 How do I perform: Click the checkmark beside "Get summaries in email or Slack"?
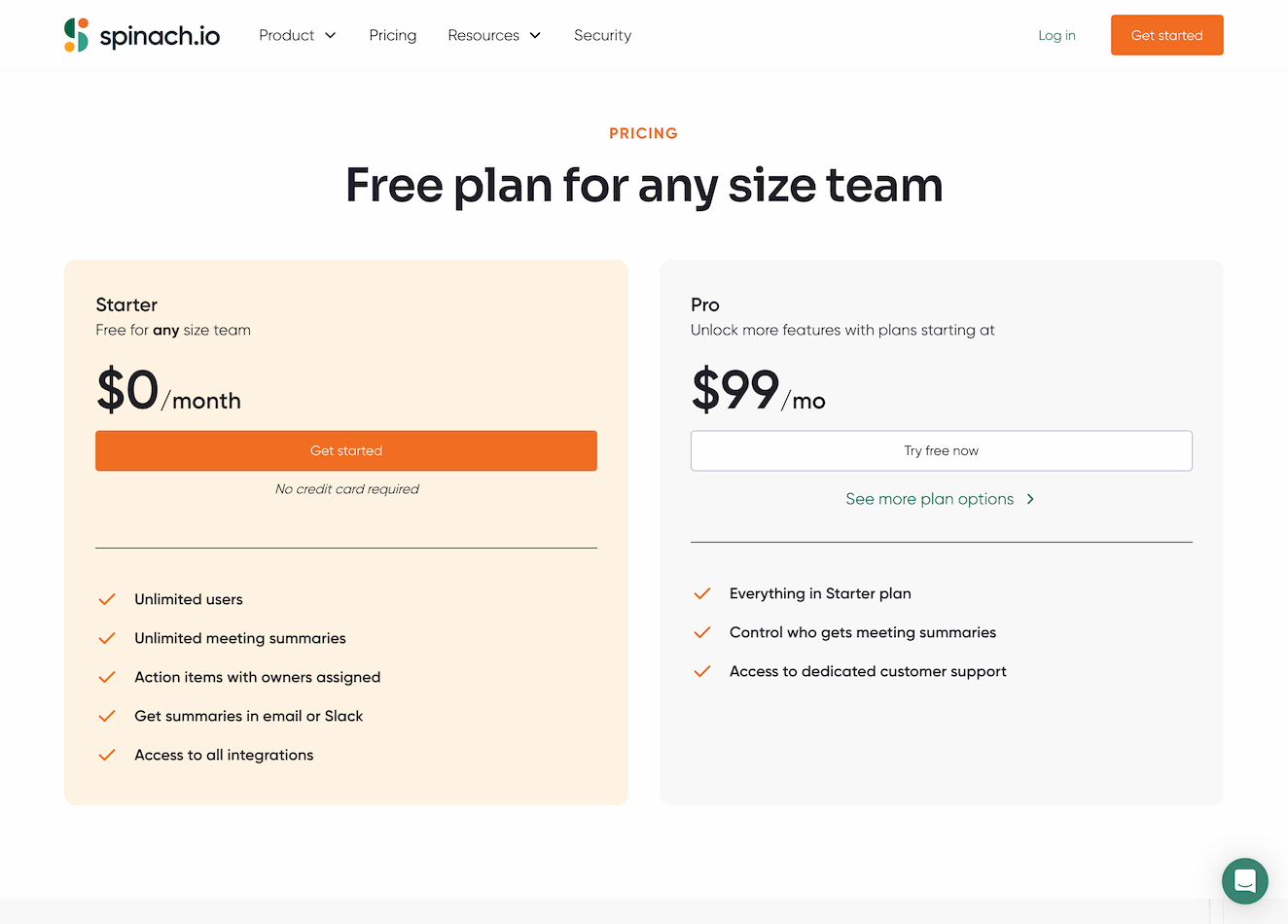tap(106, 716)
